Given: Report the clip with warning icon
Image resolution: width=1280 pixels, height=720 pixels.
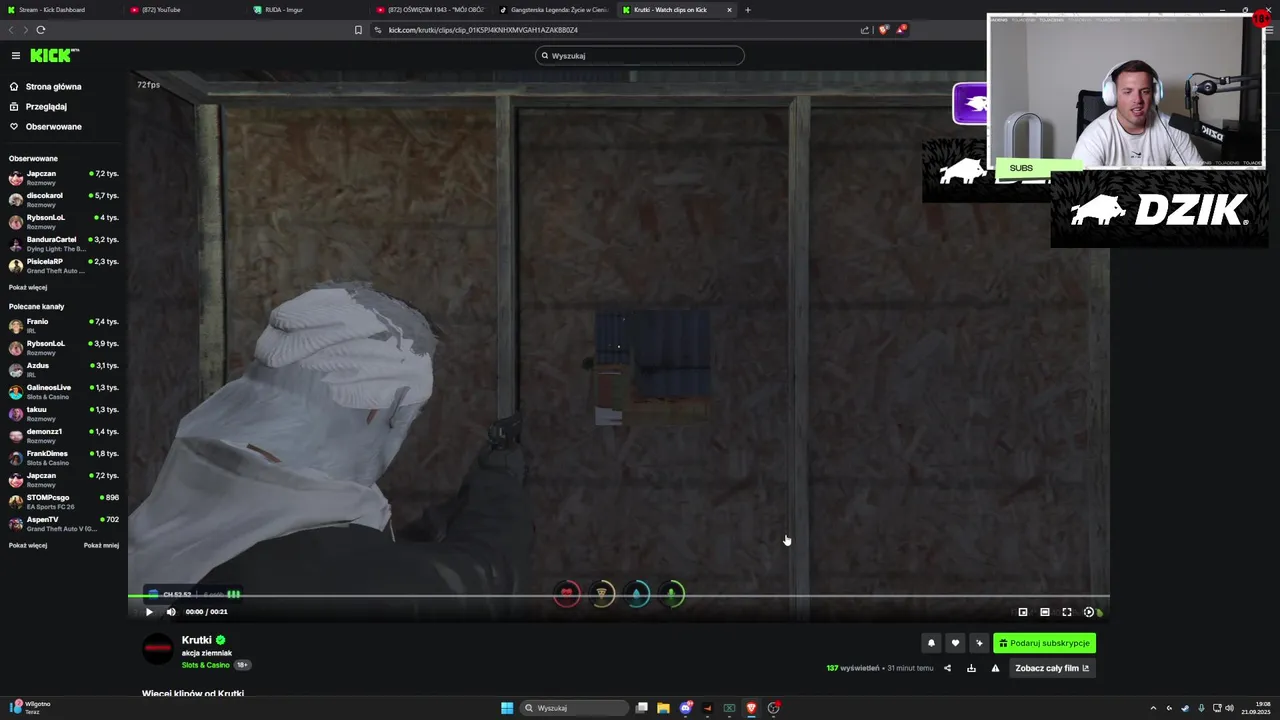Looking at the screenshot, I should (x=995, y=668).
